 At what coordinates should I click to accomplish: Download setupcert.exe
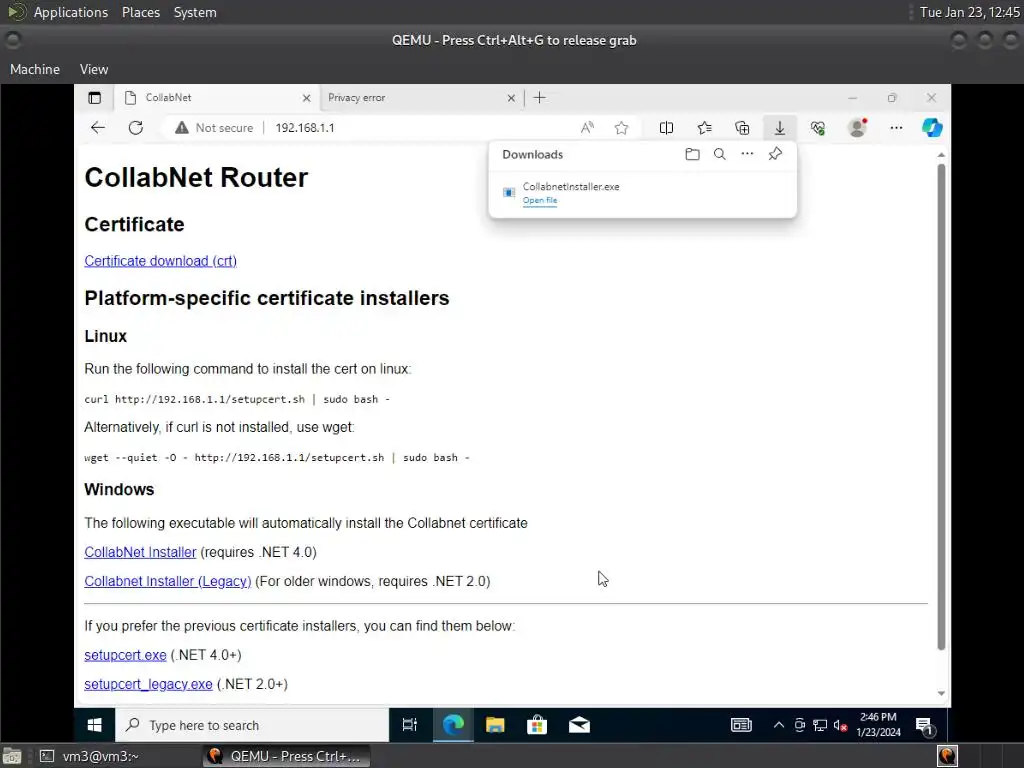[x=125, y=654]
